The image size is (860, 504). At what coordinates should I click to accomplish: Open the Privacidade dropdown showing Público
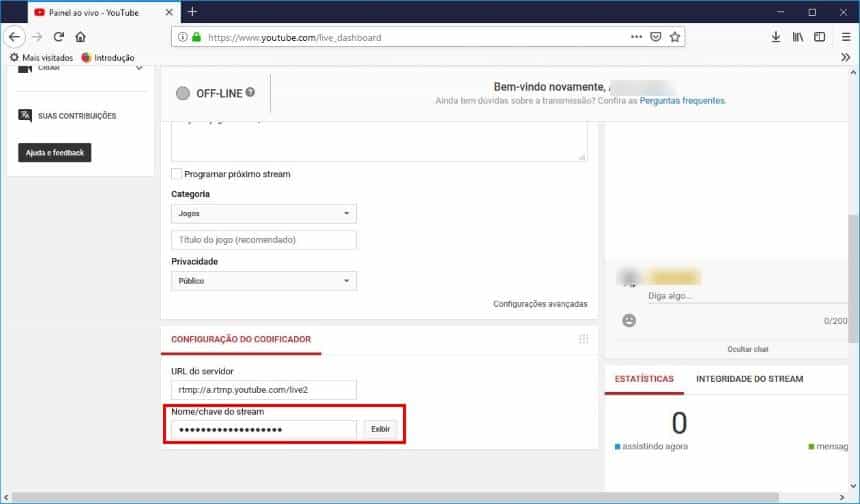click(x=264, y=281)
